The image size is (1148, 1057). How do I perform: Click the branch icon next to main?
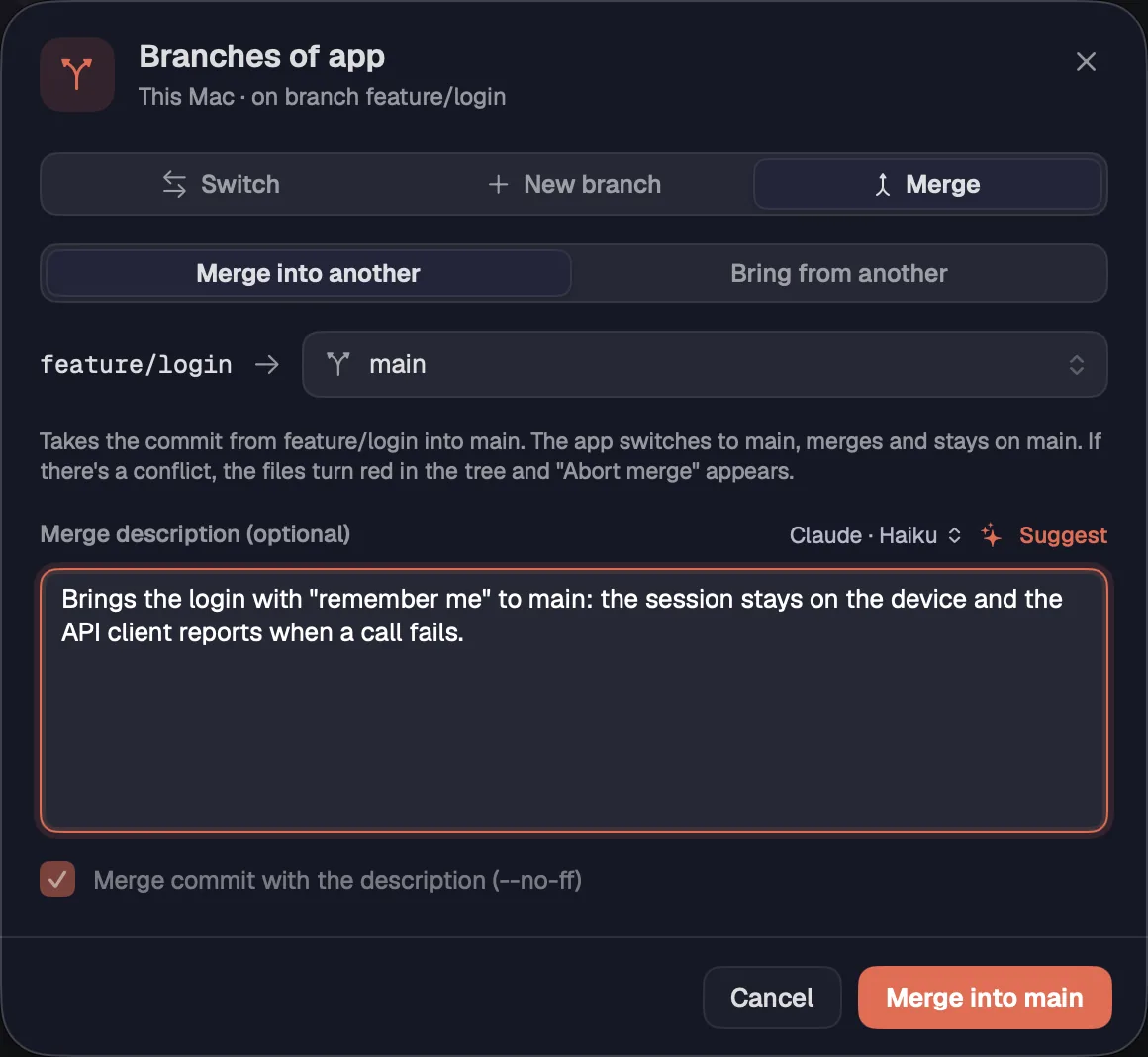[x=337, y=364]
